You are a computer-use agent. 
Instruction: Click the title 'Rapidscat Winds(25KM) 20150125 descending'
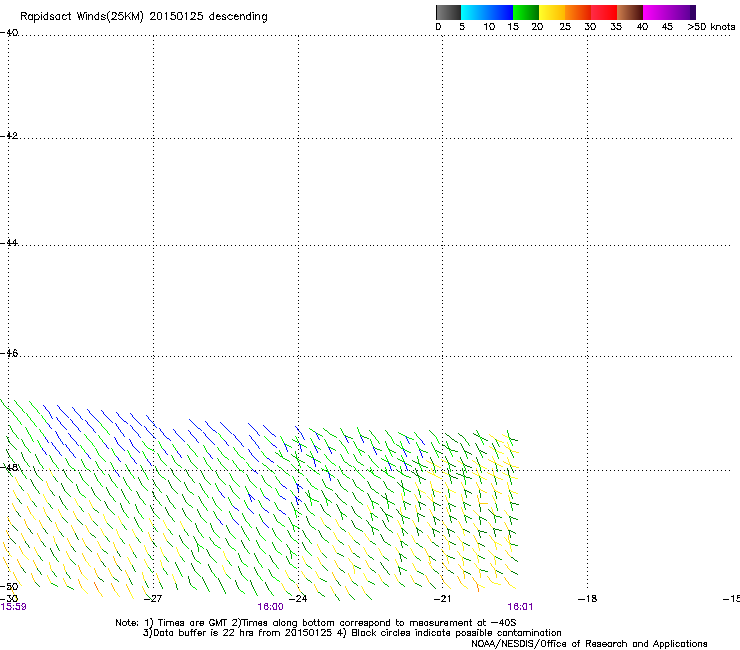pyautogui.click(x=143, y=17)
